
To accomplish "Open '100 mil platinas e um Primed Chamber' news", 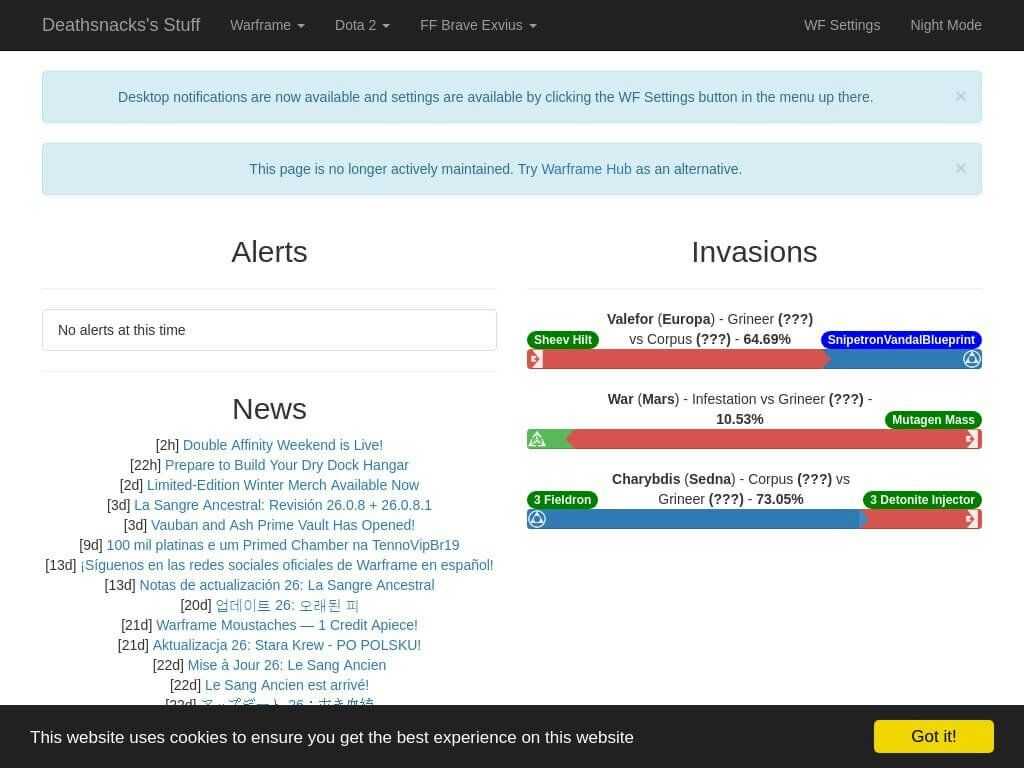I will pyautogui.click(x=283, y=545).
